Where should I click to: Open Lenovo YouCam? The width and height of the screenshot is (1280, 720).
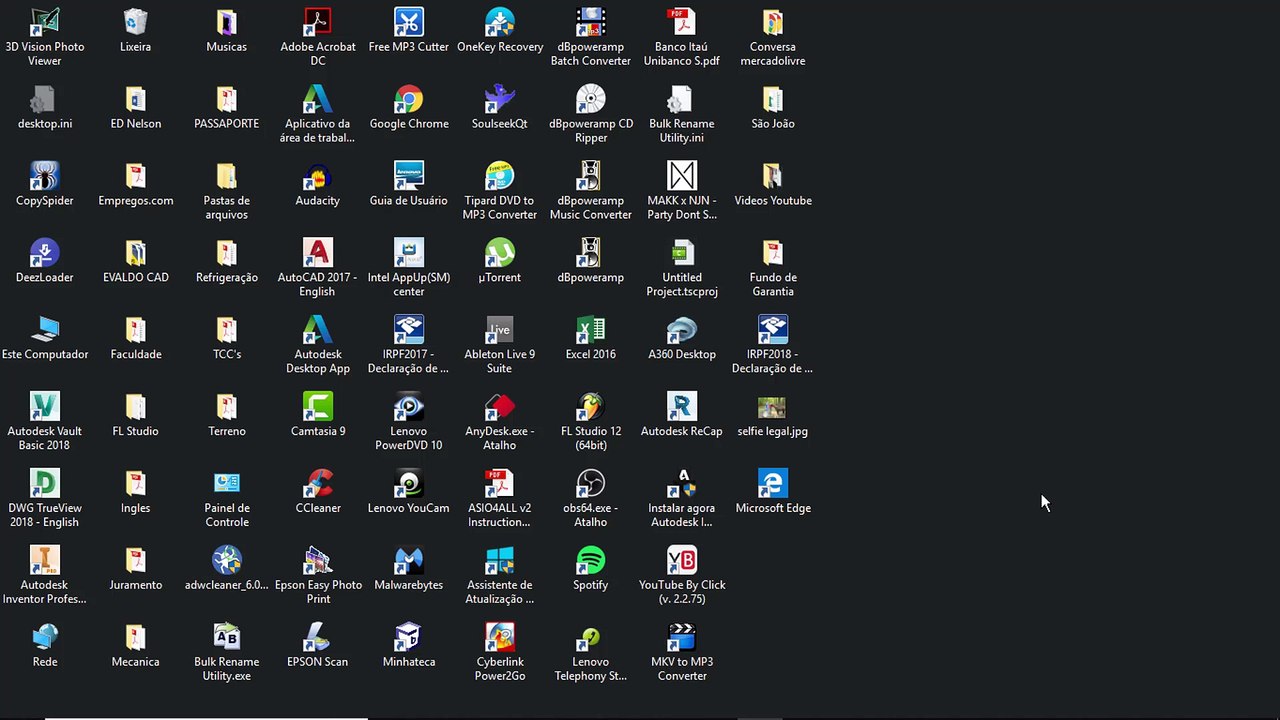(409, 485)
